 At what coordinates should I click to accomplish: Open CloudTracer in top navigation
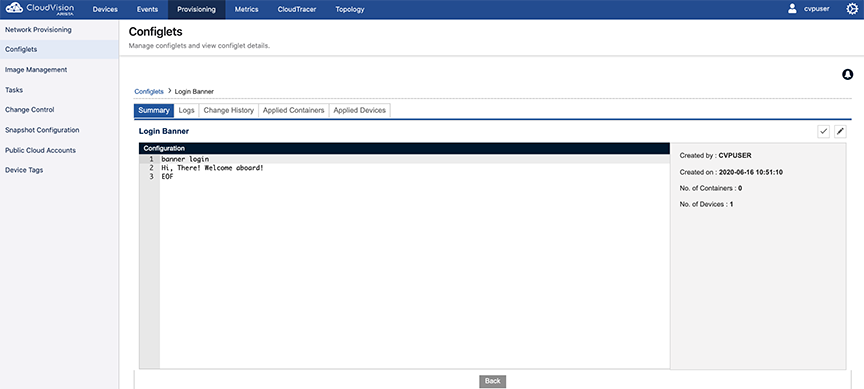tap(297, 9)
